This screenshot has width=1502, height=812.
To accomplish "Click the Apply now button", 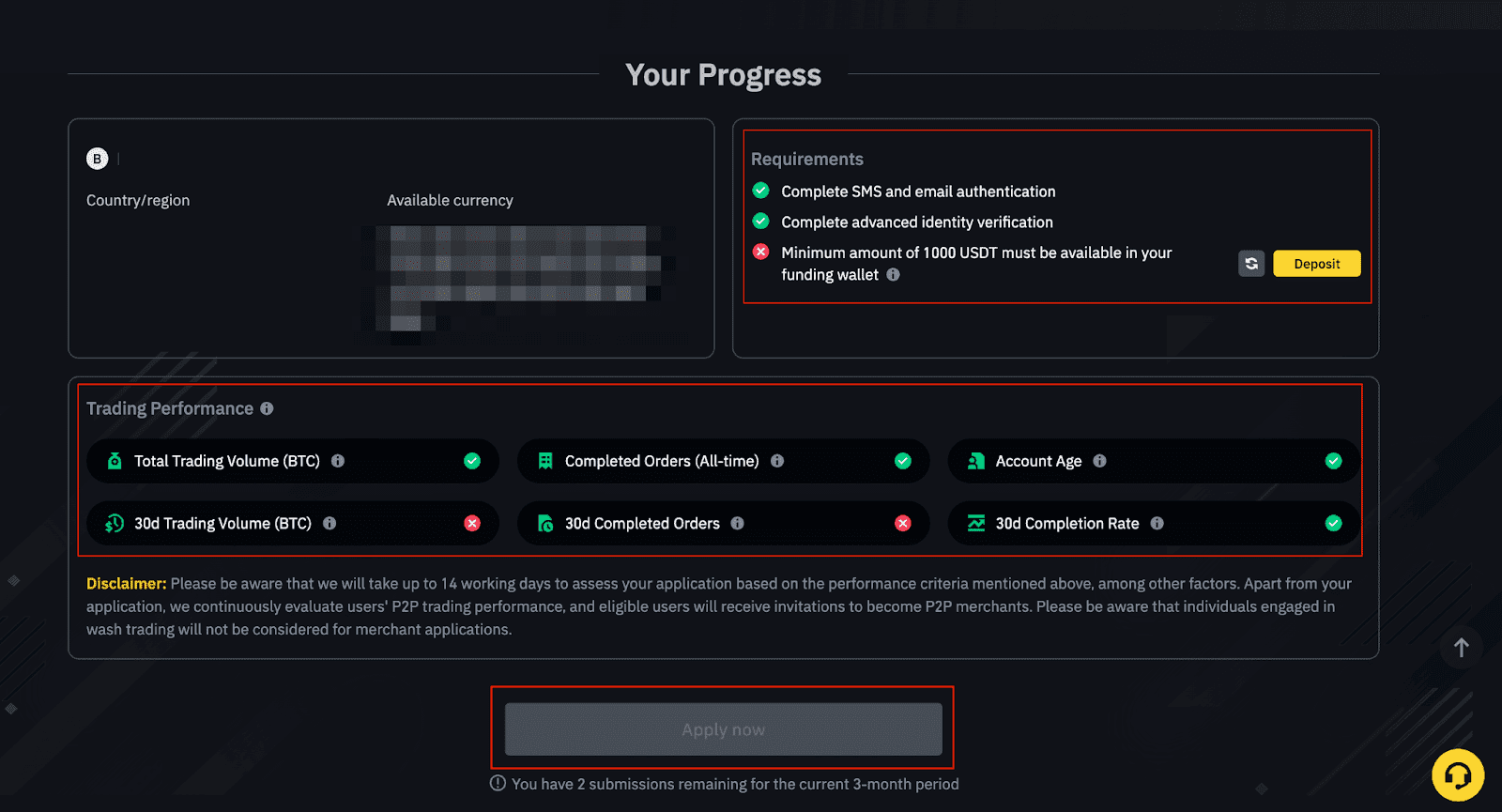I will click(x=723, y=728).
